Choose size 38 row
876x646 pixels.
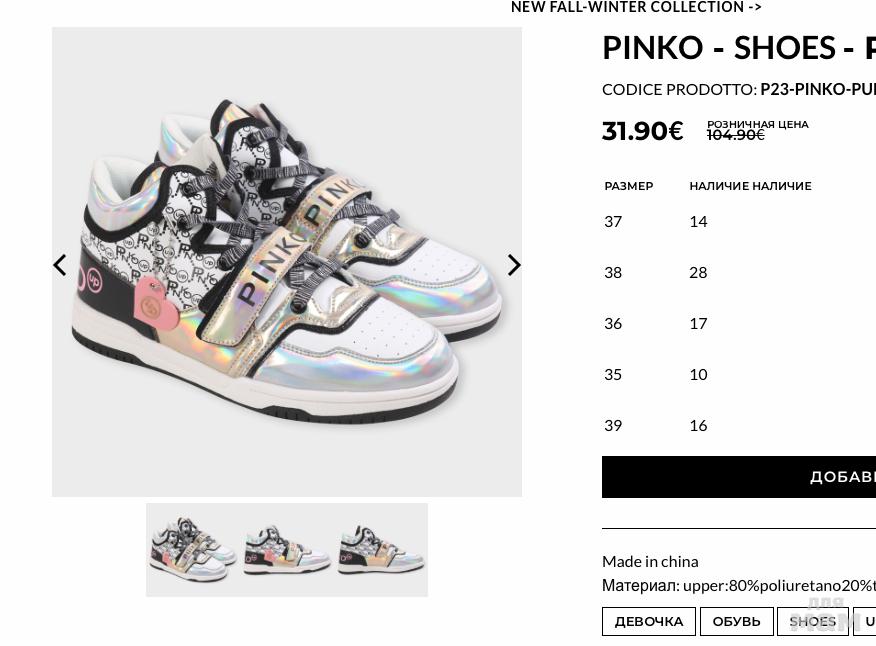[x=739, y=273]
